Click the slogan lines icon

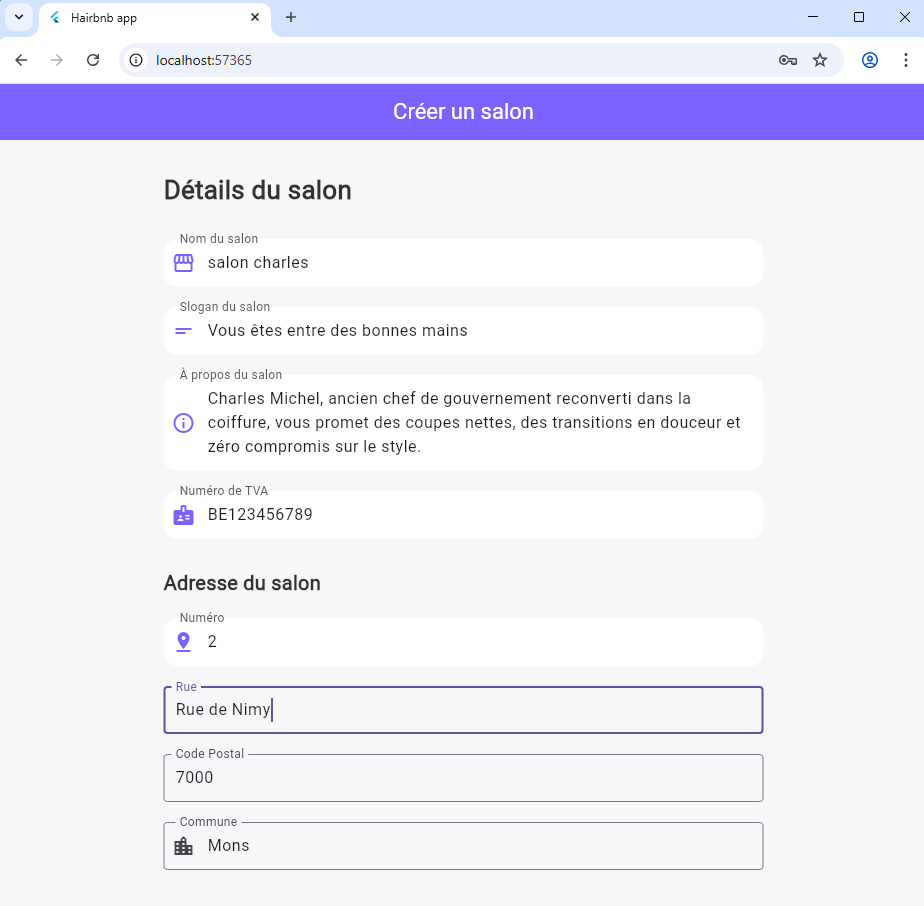183,331
